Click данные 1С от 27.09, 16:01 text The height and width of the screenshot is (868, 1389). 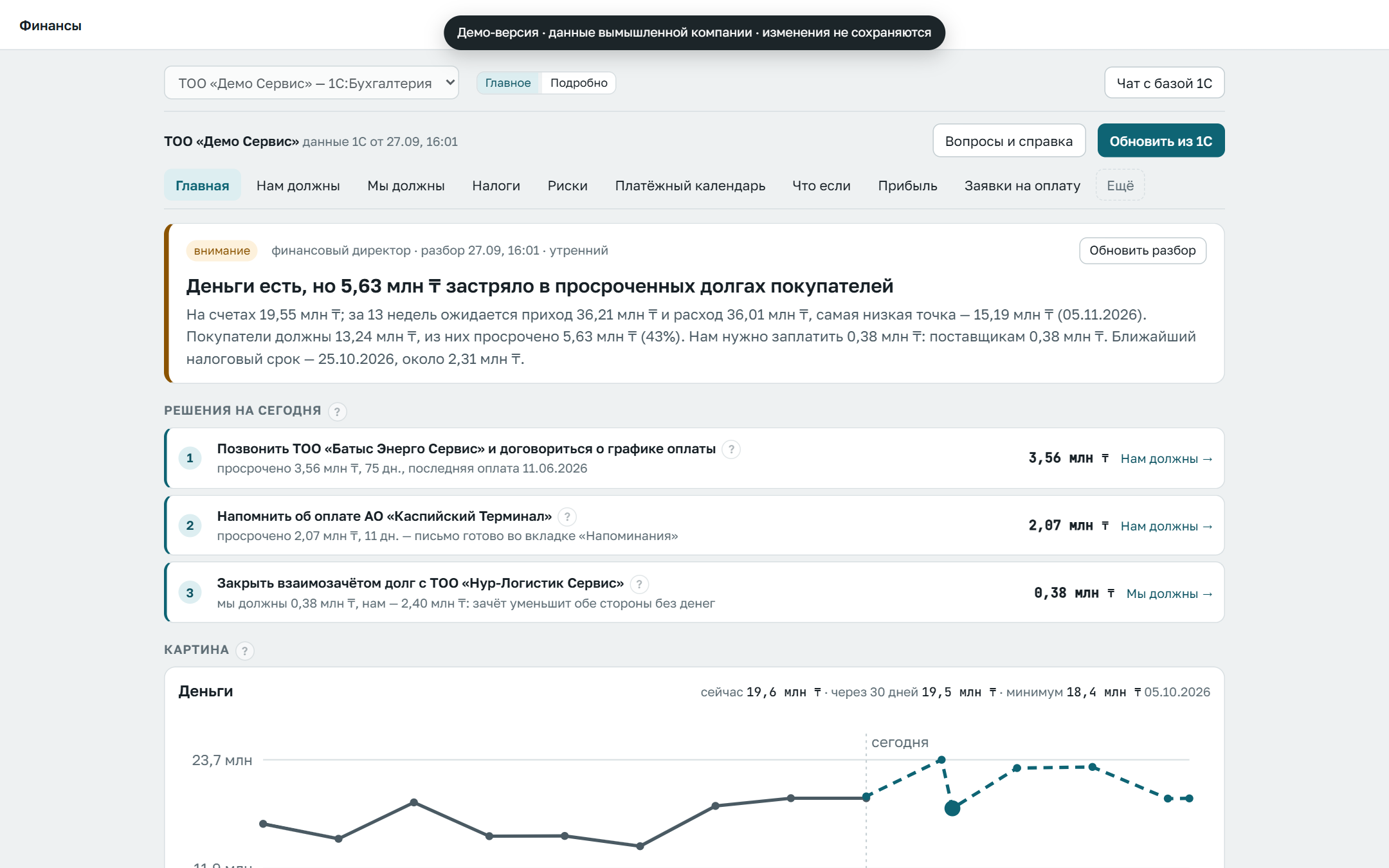point(380,141)
